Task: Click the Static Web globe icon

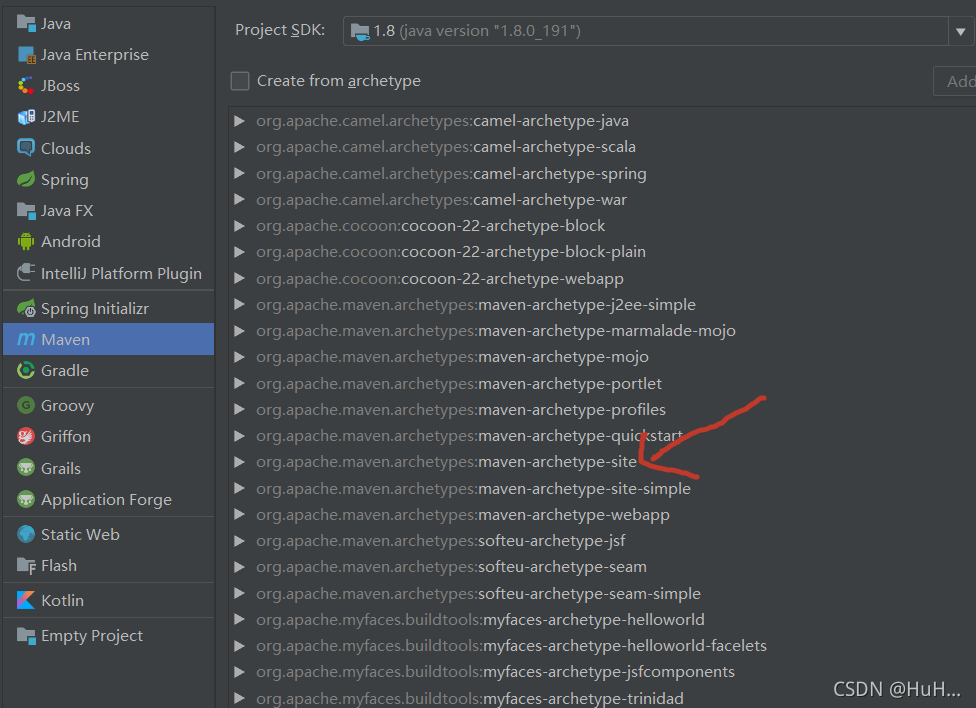Action: point(26,534)
